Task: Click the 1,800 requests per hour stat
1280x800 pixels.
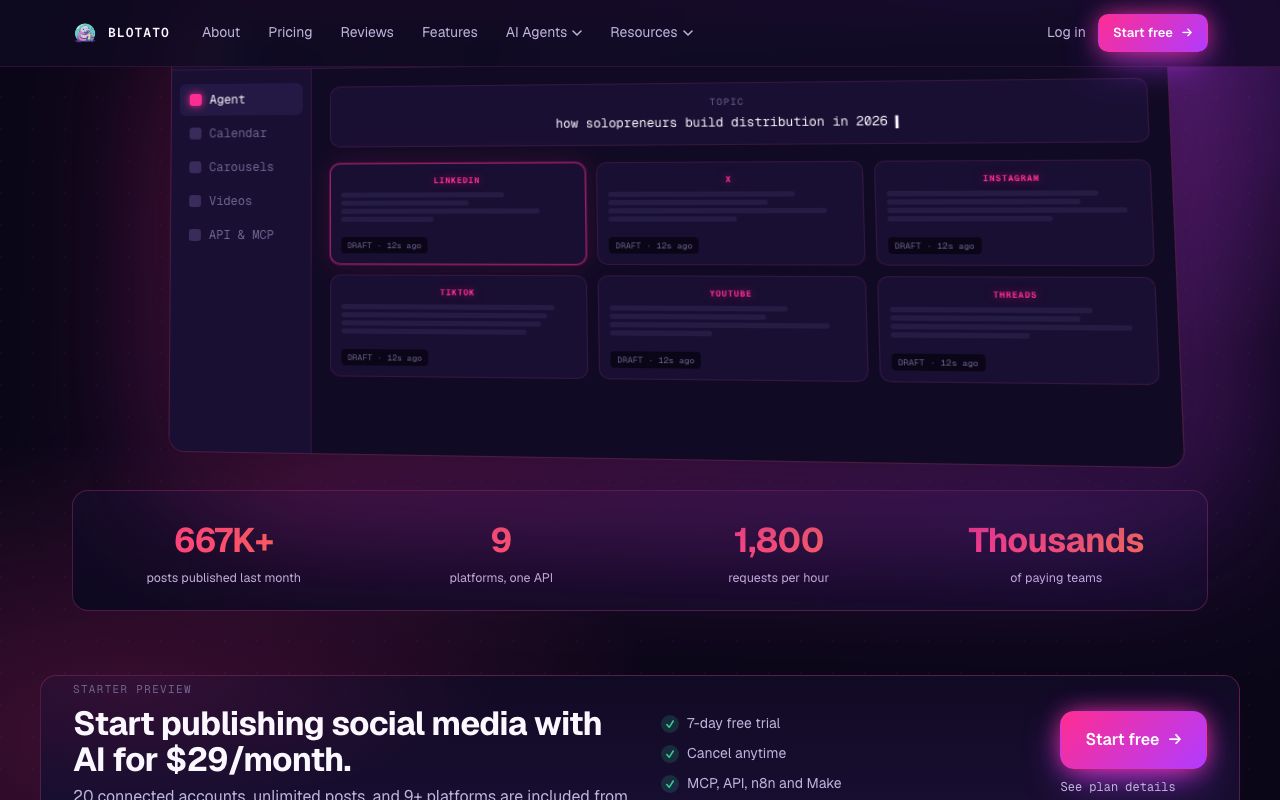Action: [x=778, y=553]
